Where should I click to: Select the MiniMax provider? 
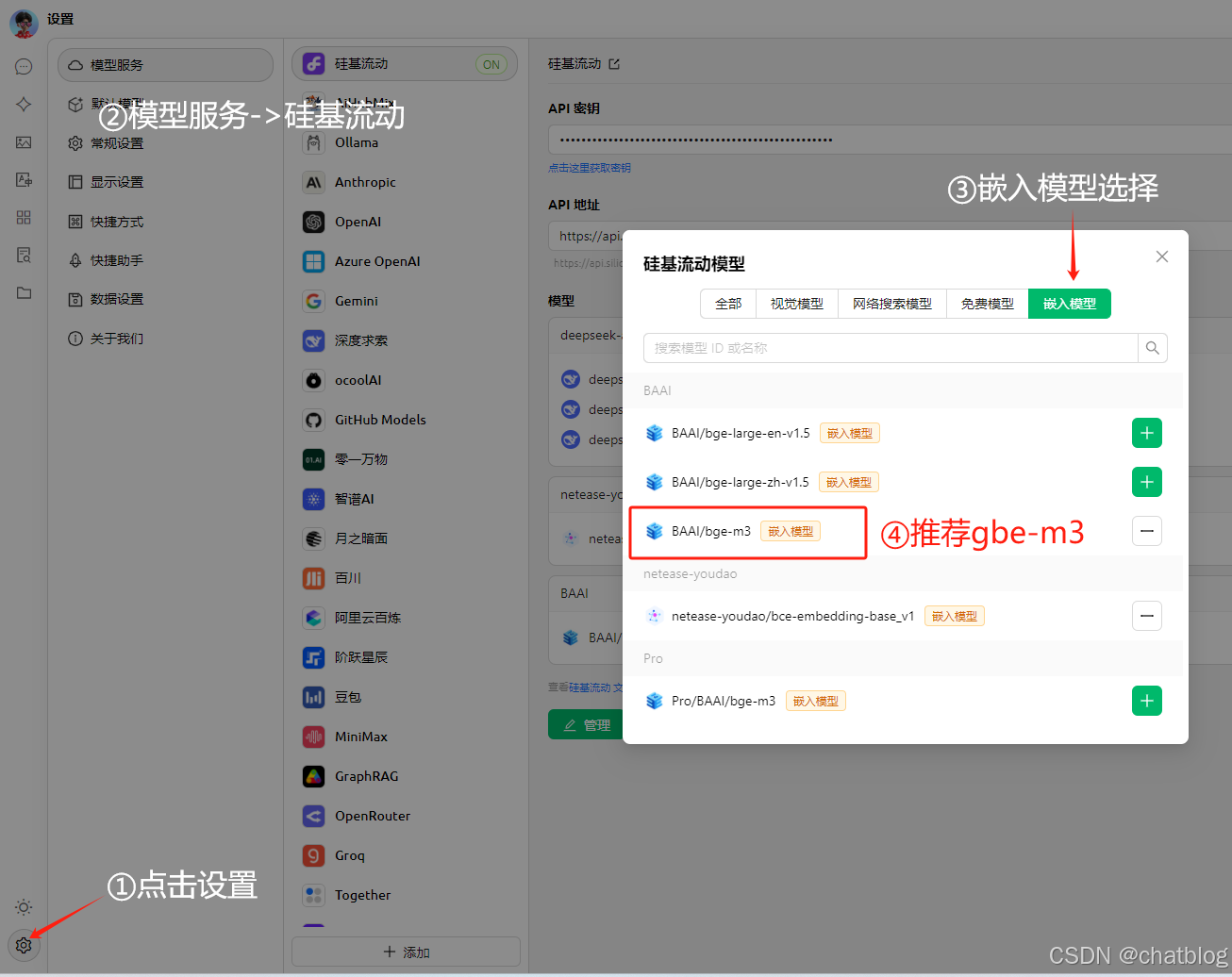(x=405, y=737)
